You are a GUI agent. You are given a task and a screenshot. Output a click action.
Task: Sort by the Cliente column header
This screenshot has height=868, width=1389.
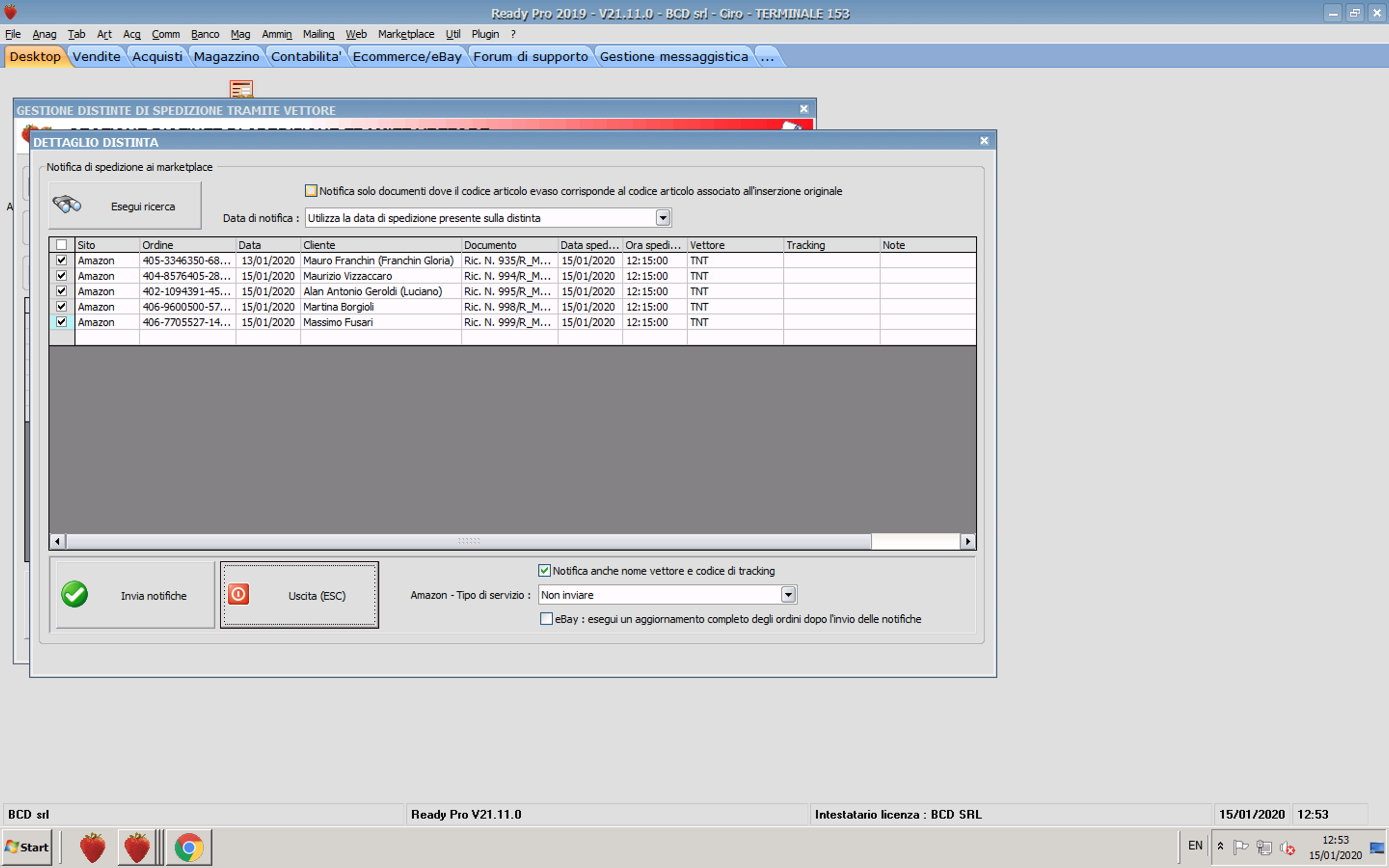click(381, 245)
